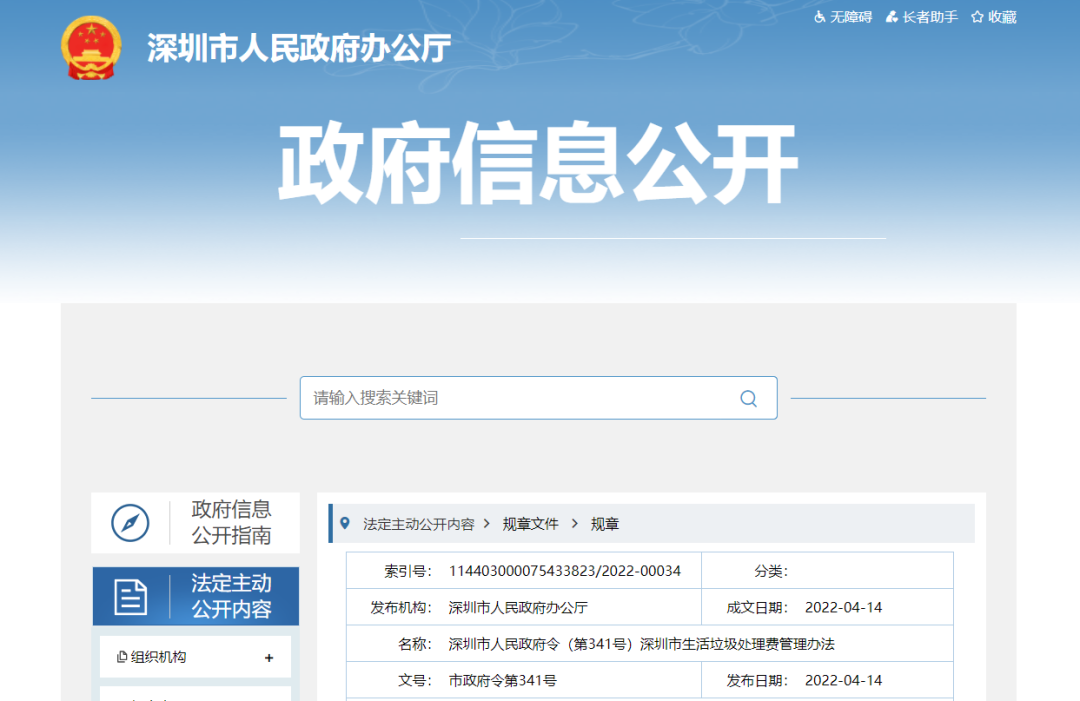This screenshot has width=1080, height=701.
Task: Open the 长者助手 link
Action: pos(930,17)
